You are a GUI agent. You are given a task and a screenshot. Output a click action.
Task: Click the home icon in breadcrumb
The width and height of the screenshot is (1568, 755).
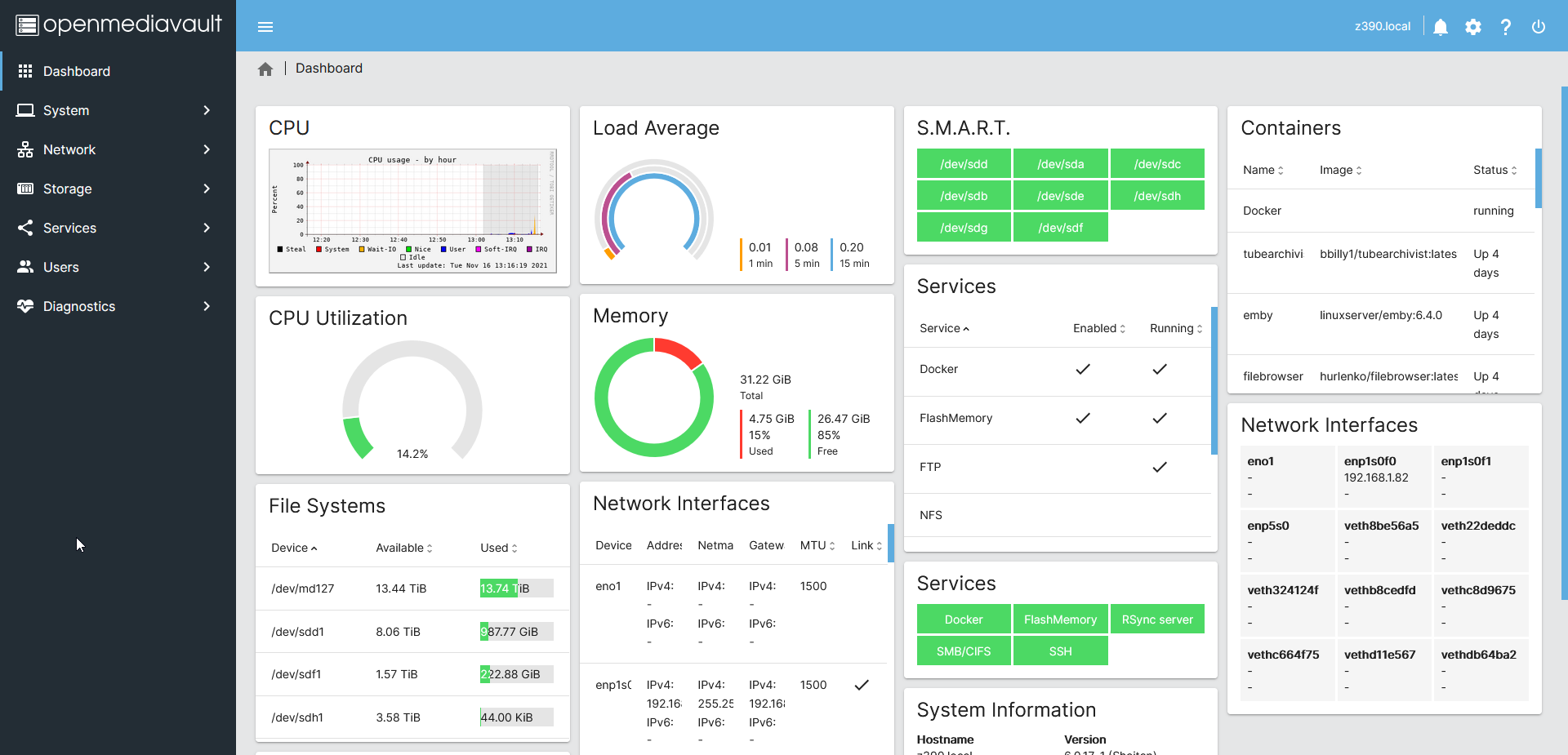(265, 69)
